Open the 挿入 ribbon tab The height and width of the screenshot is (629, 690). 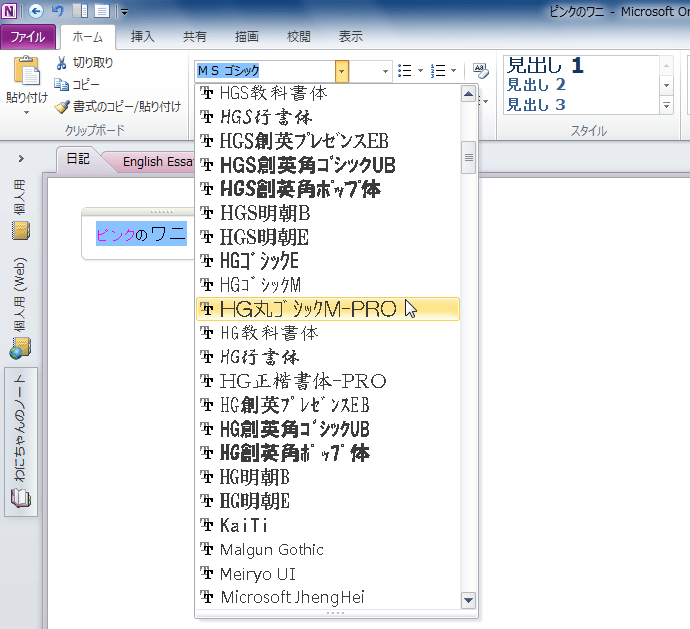pos(143,37)
